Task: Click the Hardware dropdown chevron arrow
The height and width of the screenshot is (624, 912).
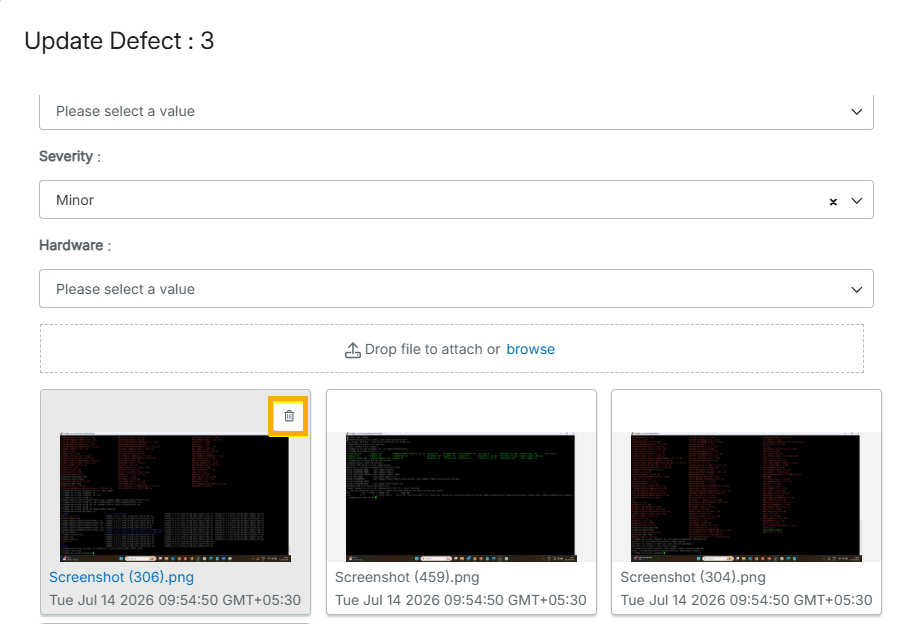Action: [856, 290]
